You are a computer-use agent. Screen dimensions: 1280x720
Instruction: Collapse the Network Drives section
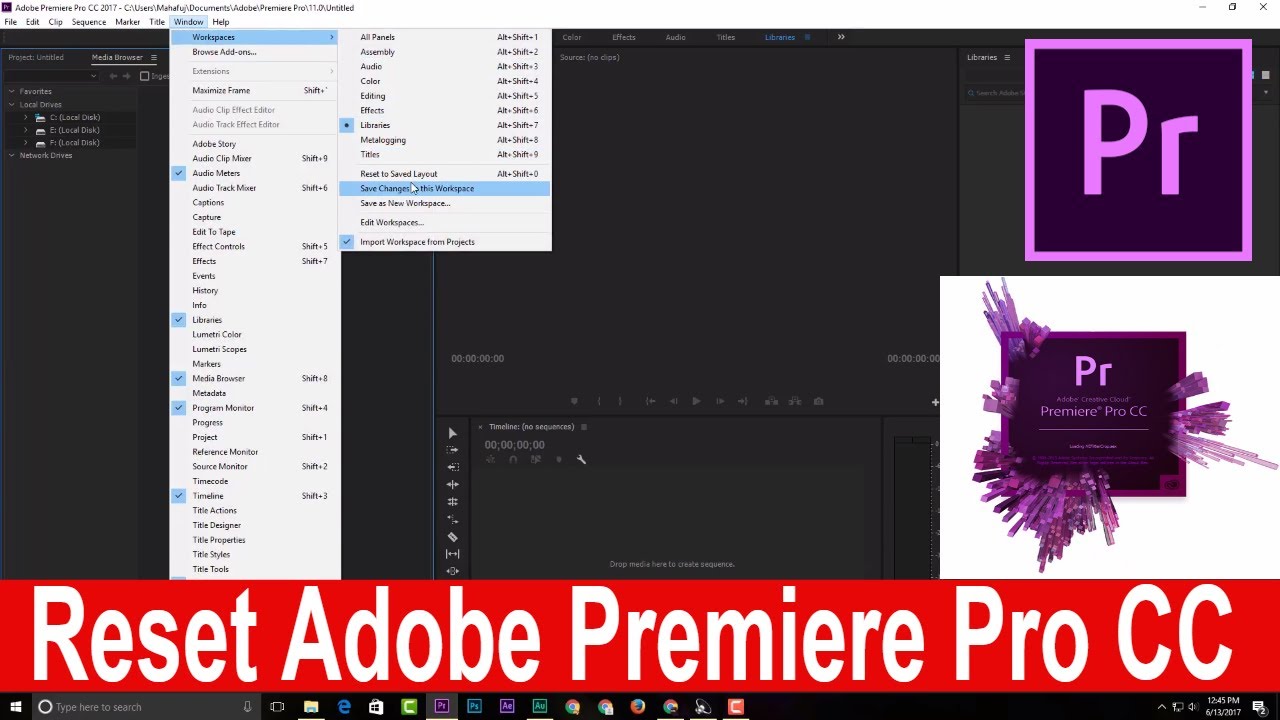[x=12, y=155]
